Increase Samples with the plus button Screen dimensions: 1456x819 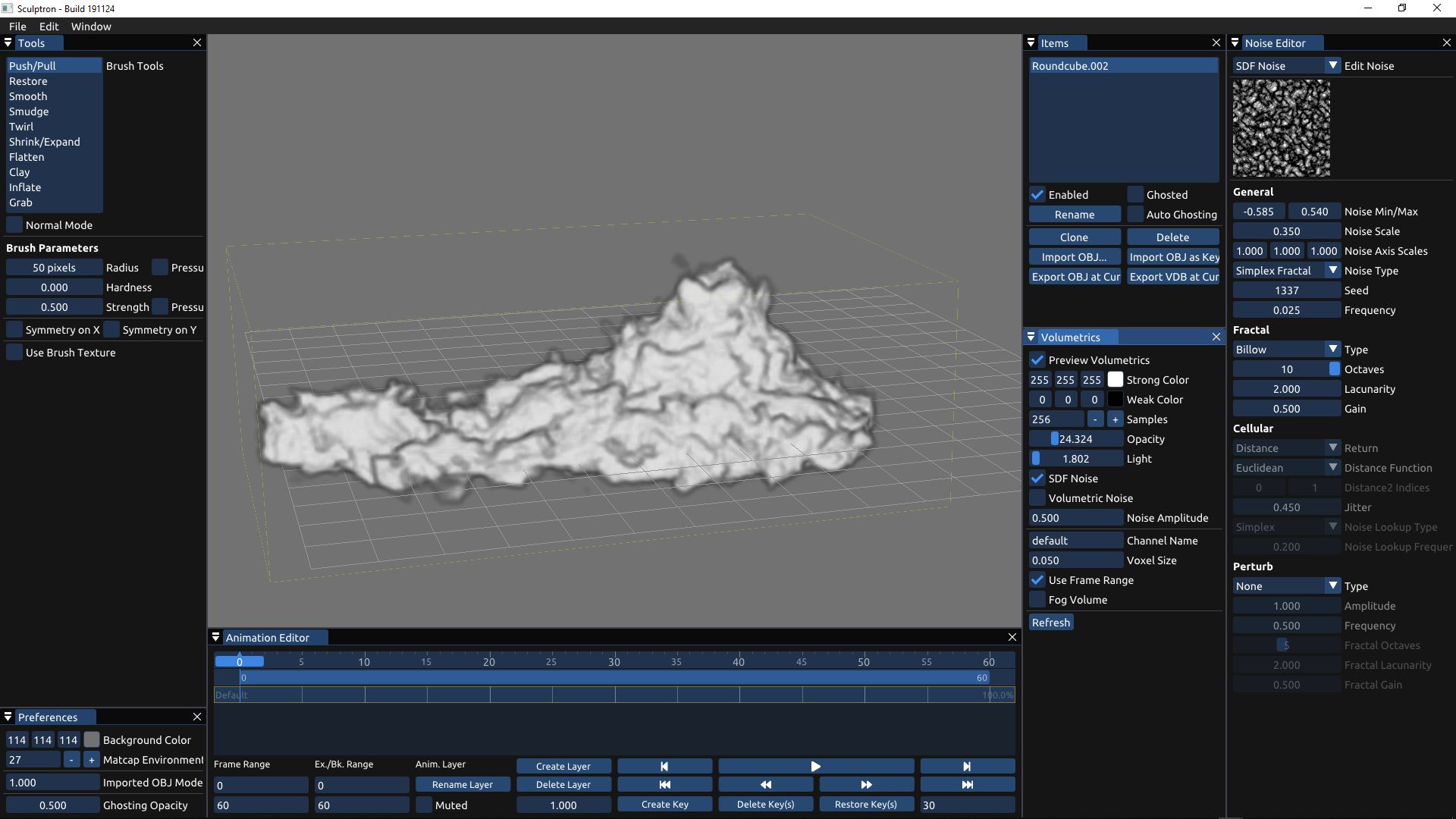[x=1115, y=419]
